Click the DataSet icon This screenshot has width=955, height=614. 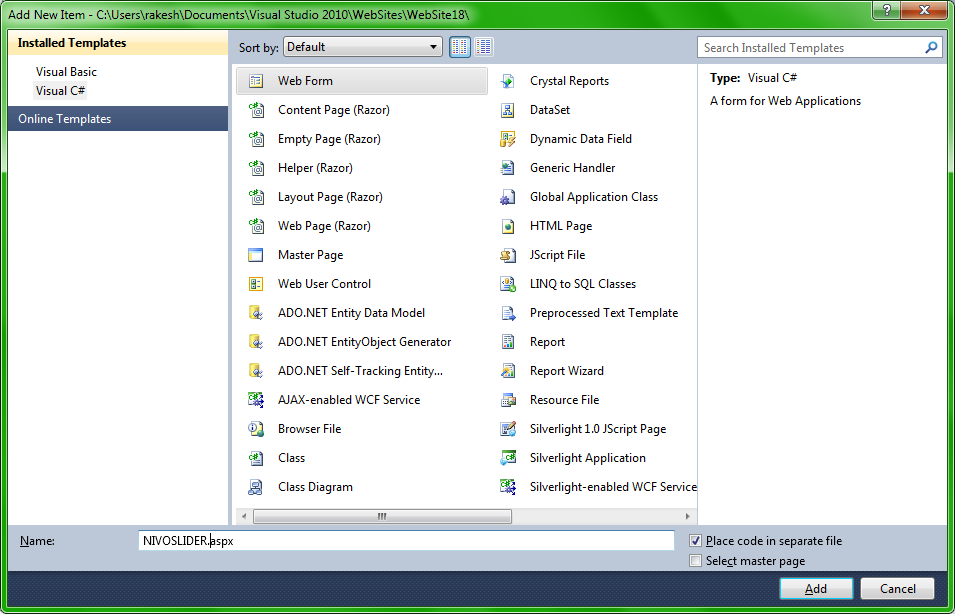click(508, 110)
